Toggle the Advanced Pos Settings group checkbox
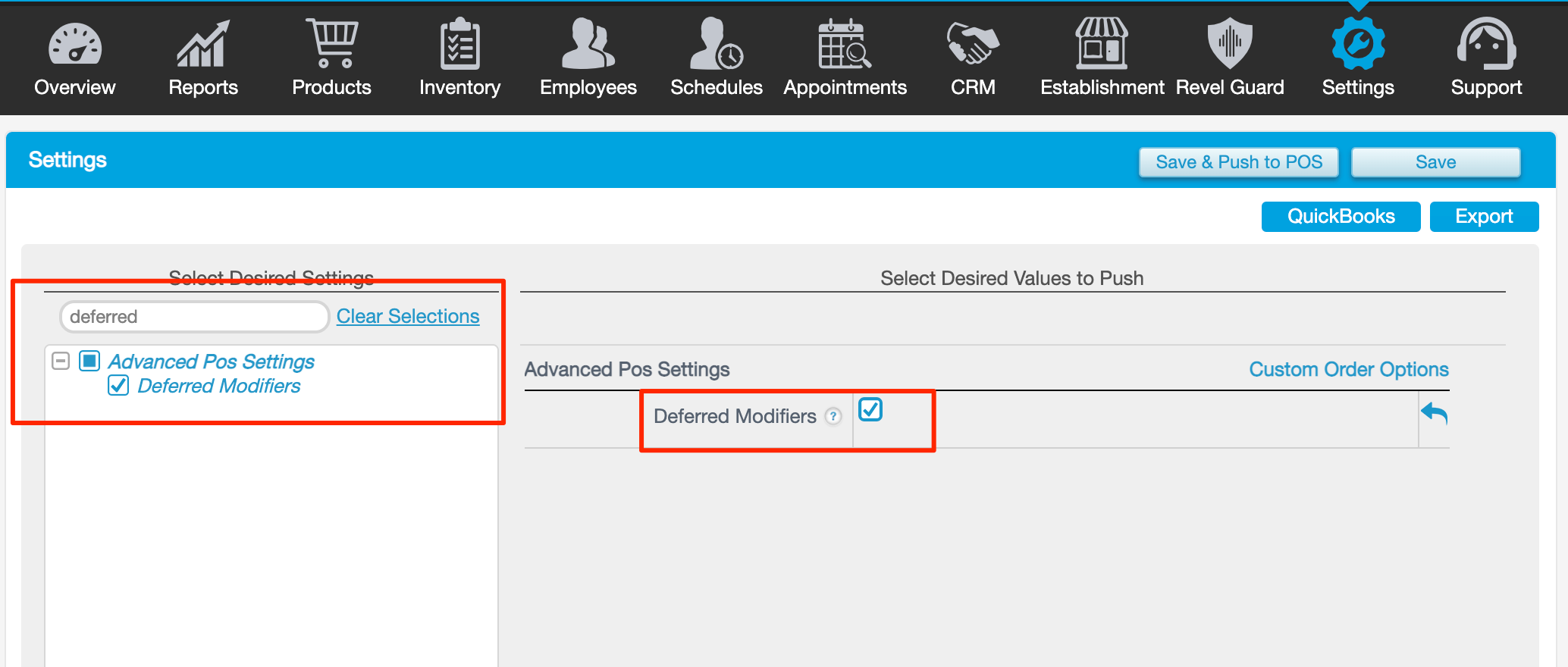 89,361
